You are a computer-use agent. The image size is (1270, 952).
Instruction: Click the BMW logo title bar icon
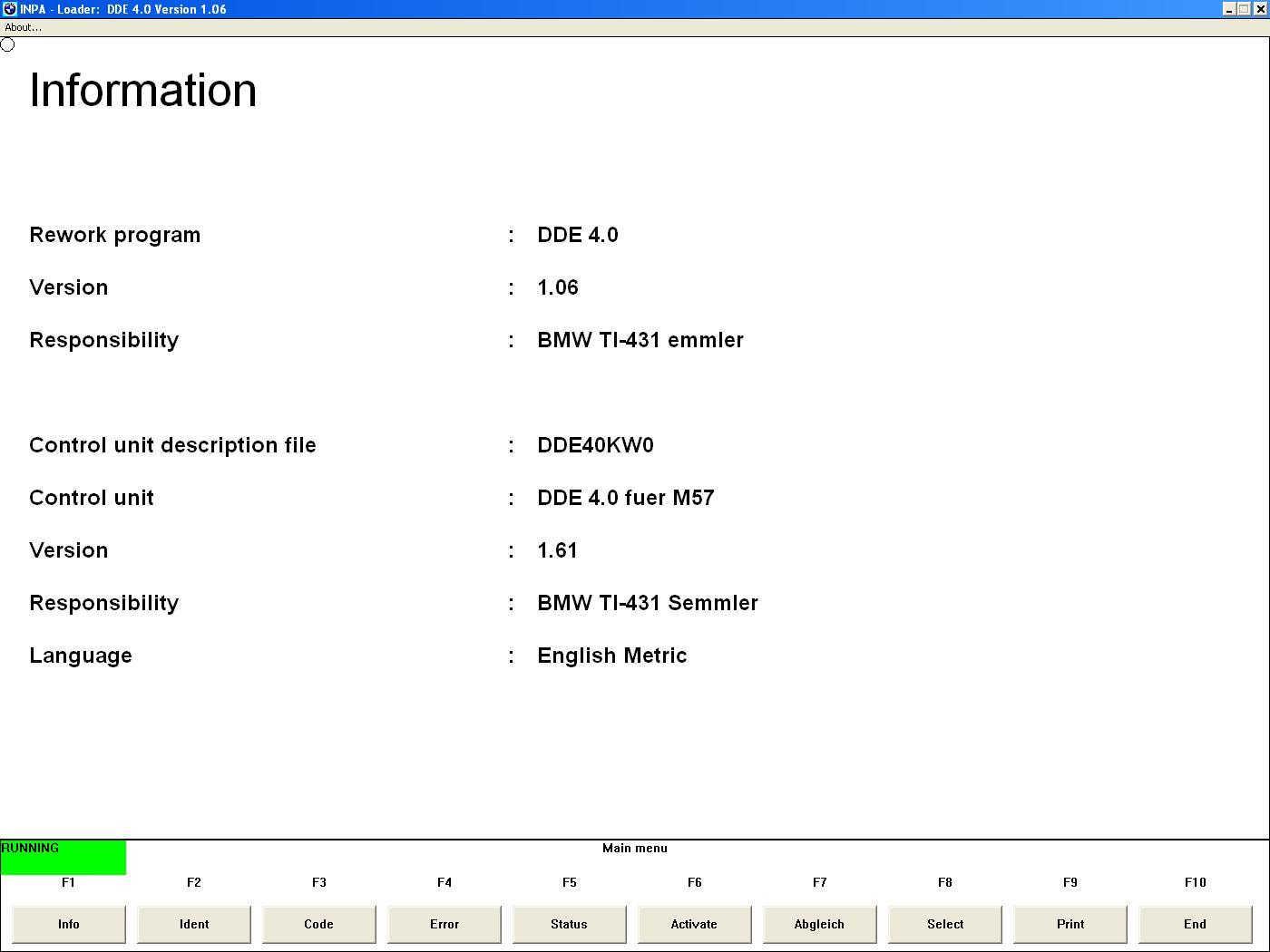click(9, 9)
